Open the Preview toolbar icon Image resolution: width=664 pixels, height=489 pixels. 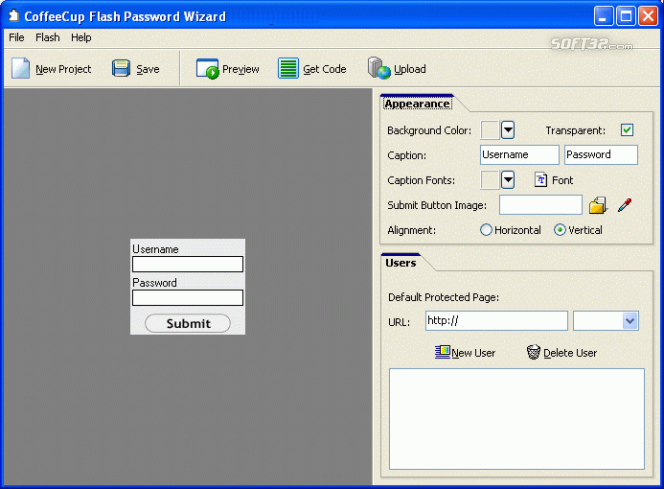click(x=207, y=69)
